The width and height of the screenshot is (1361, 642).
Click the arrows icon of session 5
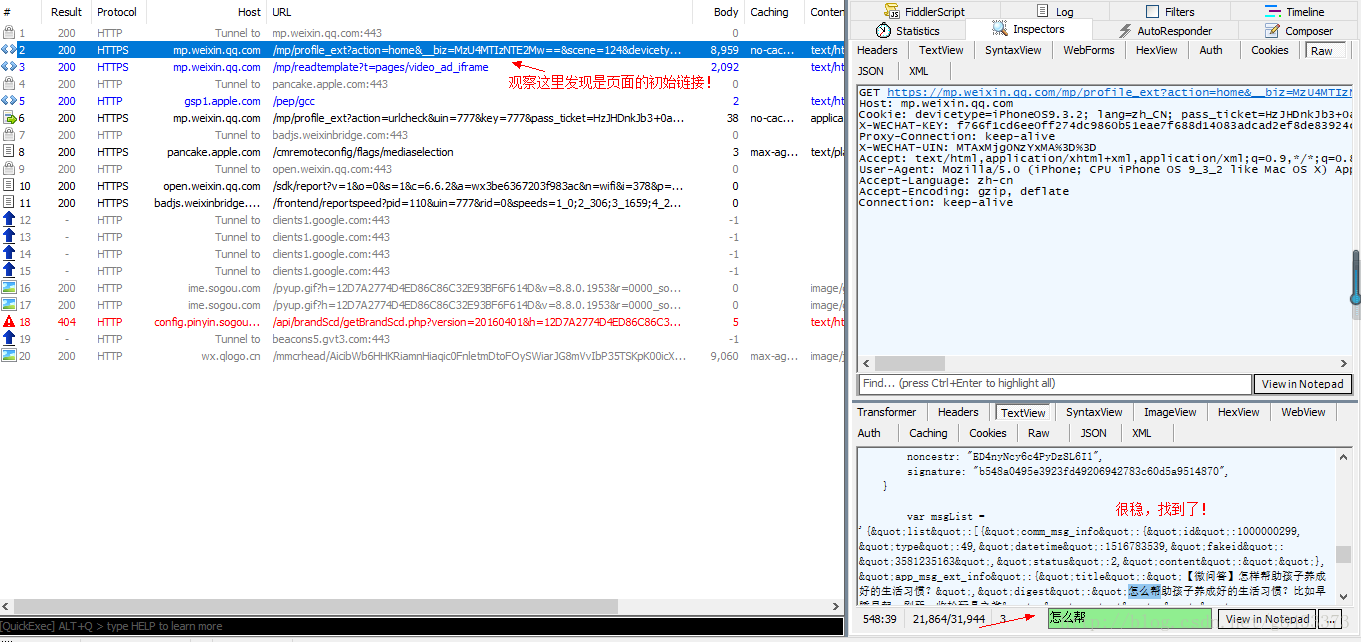[x=9, y=101]
